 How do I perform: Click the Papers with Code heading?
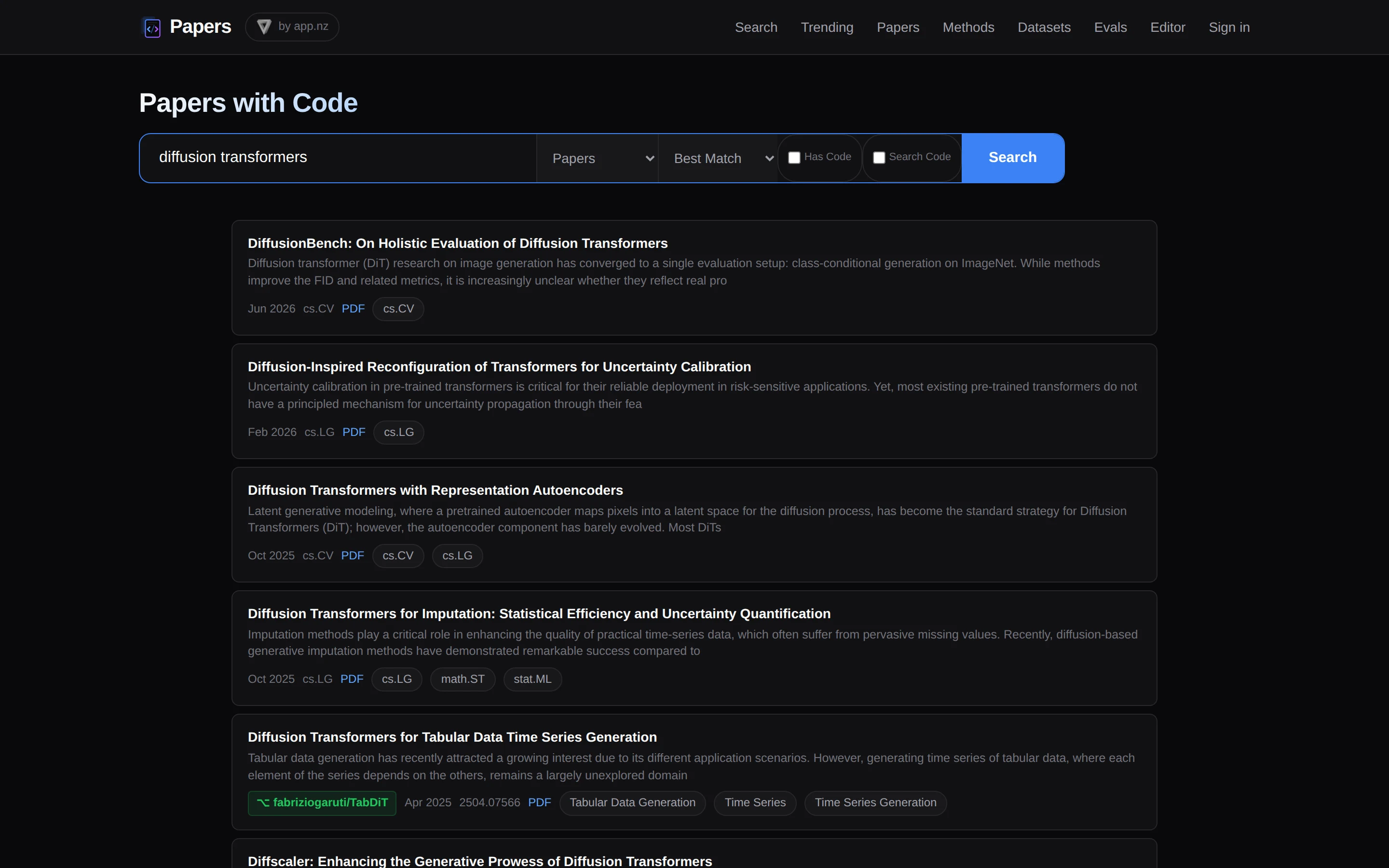click(248, 103)
